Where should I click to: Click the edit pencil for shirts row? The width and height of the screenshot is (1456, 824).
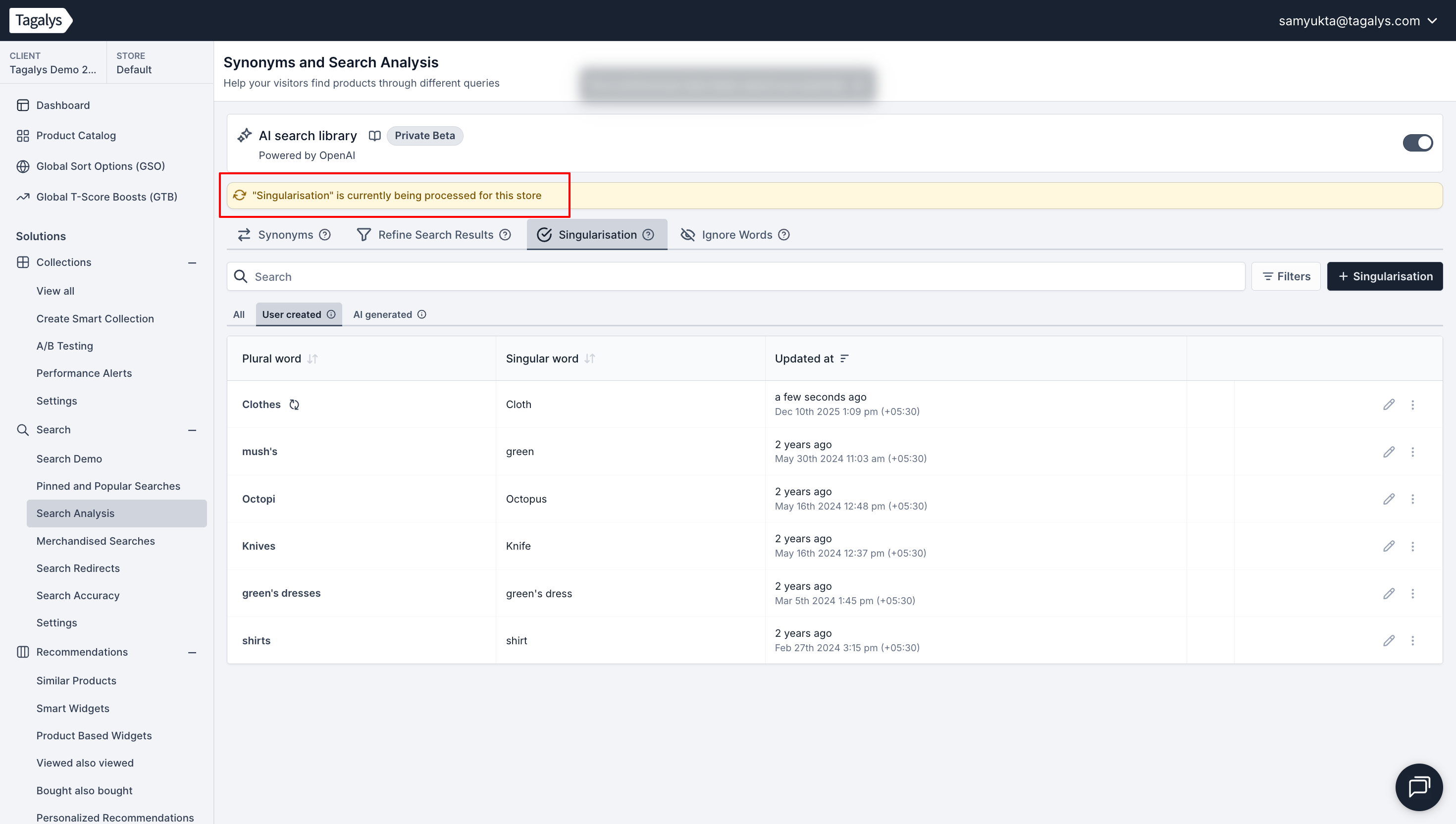tap(1389, 641)
